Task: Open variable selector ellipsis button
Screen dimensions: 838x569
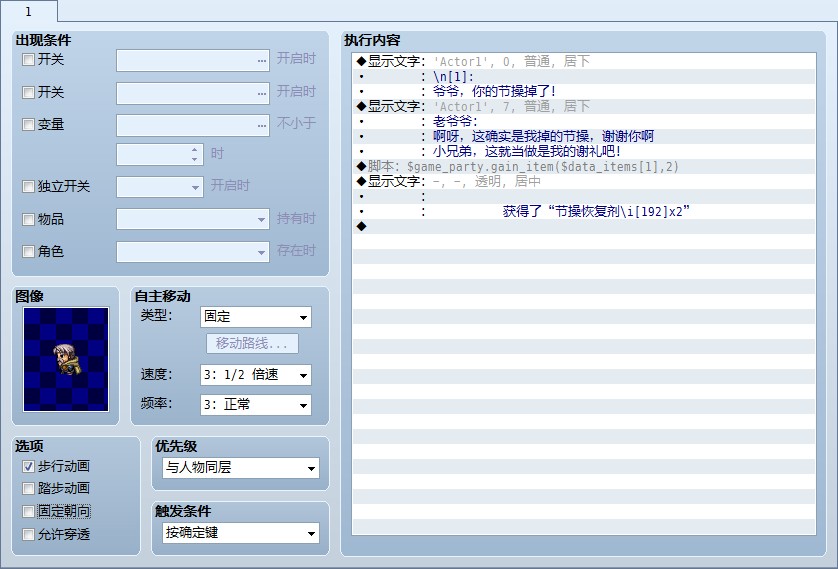Action: coord(261,126)
